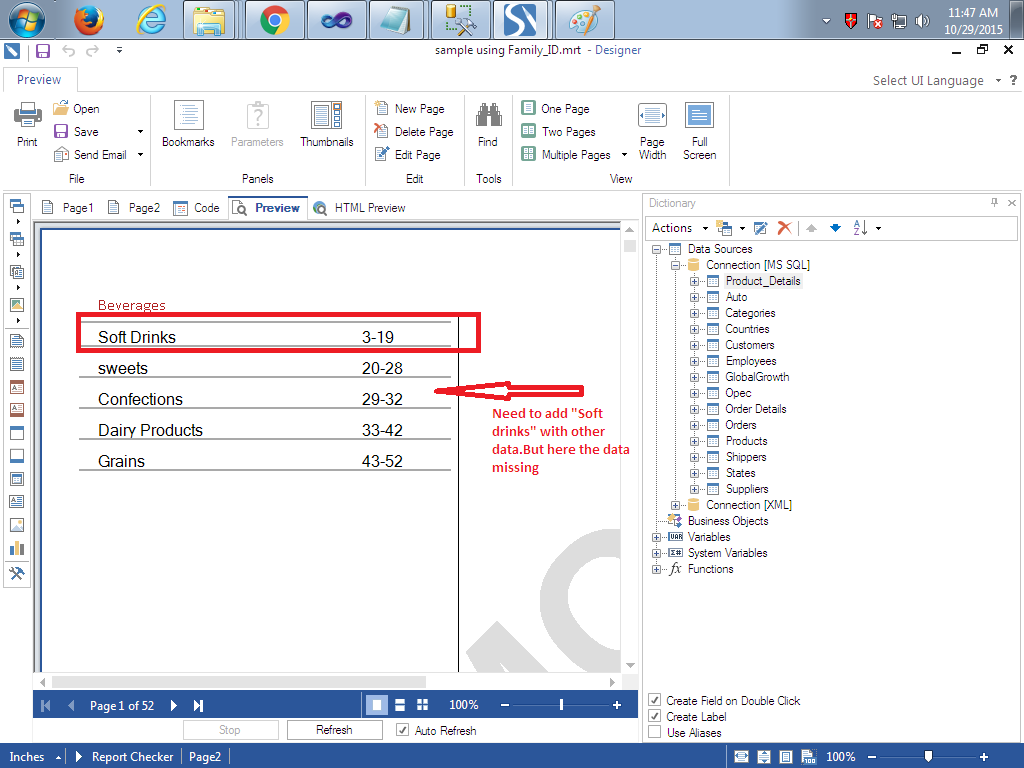Open the Select UI Language dropdown
Viewport: 1024px width, 768px height.
coord(936,80)
